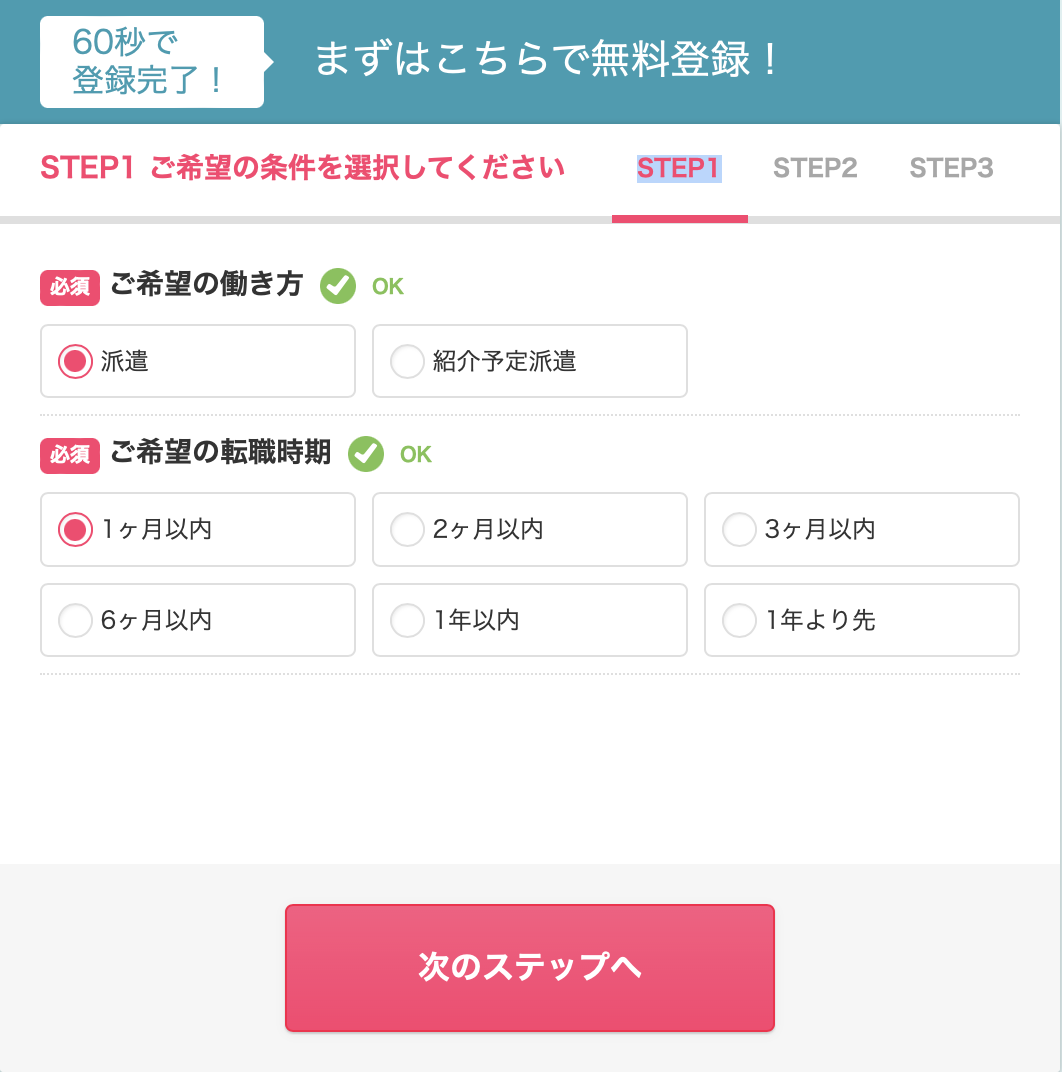The image size is (1062, 1072).
Task: Choose 1ヶ月以内 as the transfer timing
Action: pos(198,529)
